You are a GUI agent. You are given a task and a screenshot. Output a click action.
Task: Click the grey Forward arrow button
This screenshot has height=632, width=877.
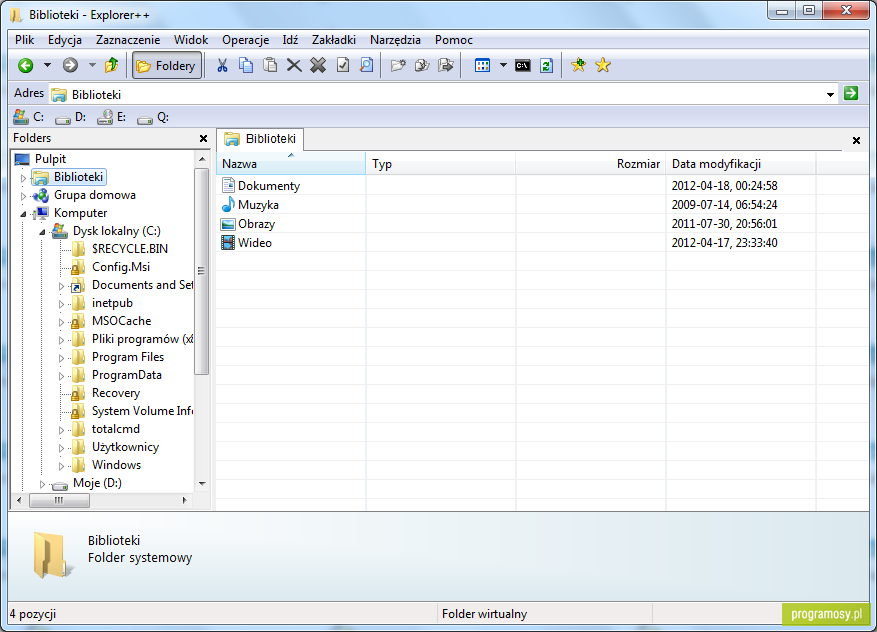[70, 65]
